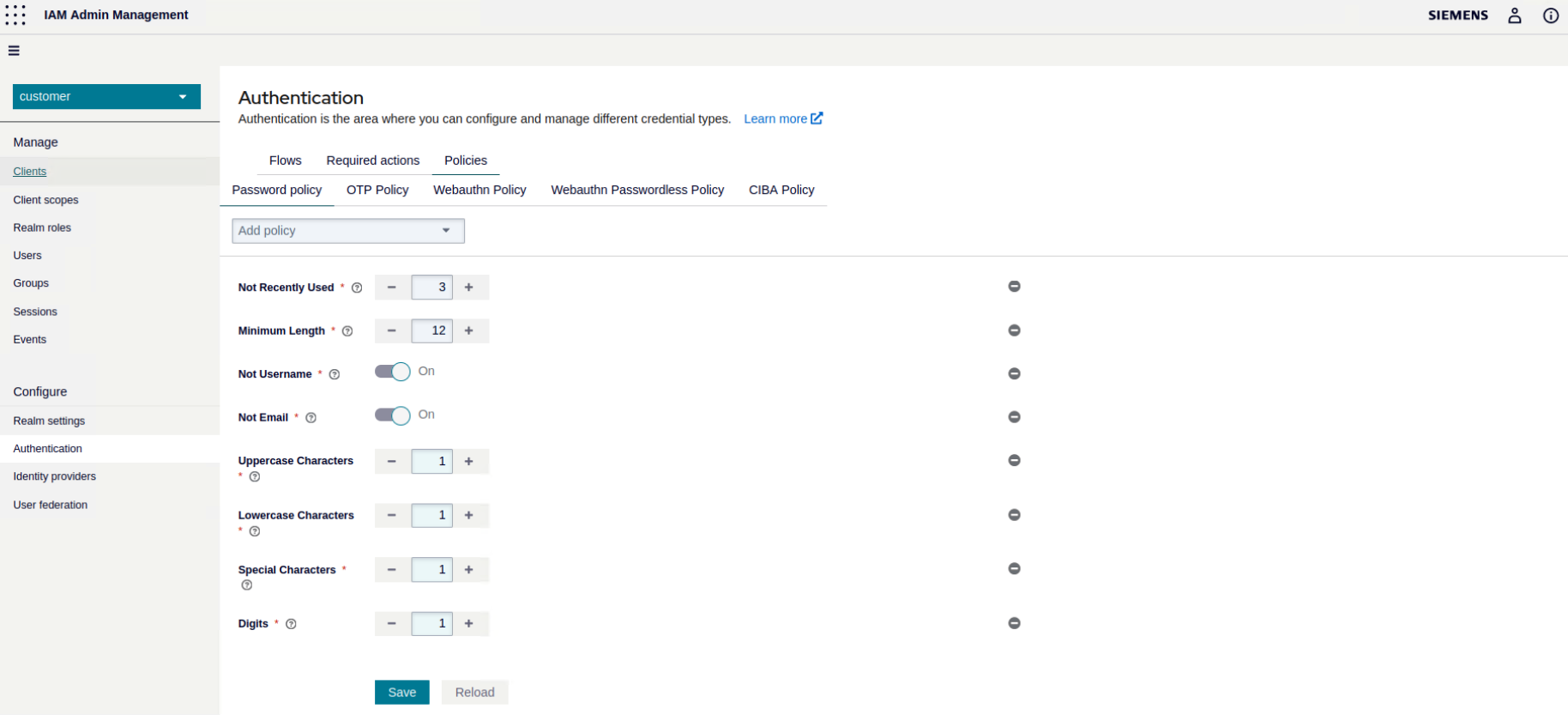Open the info icon in header

(x=1551, y=15)
